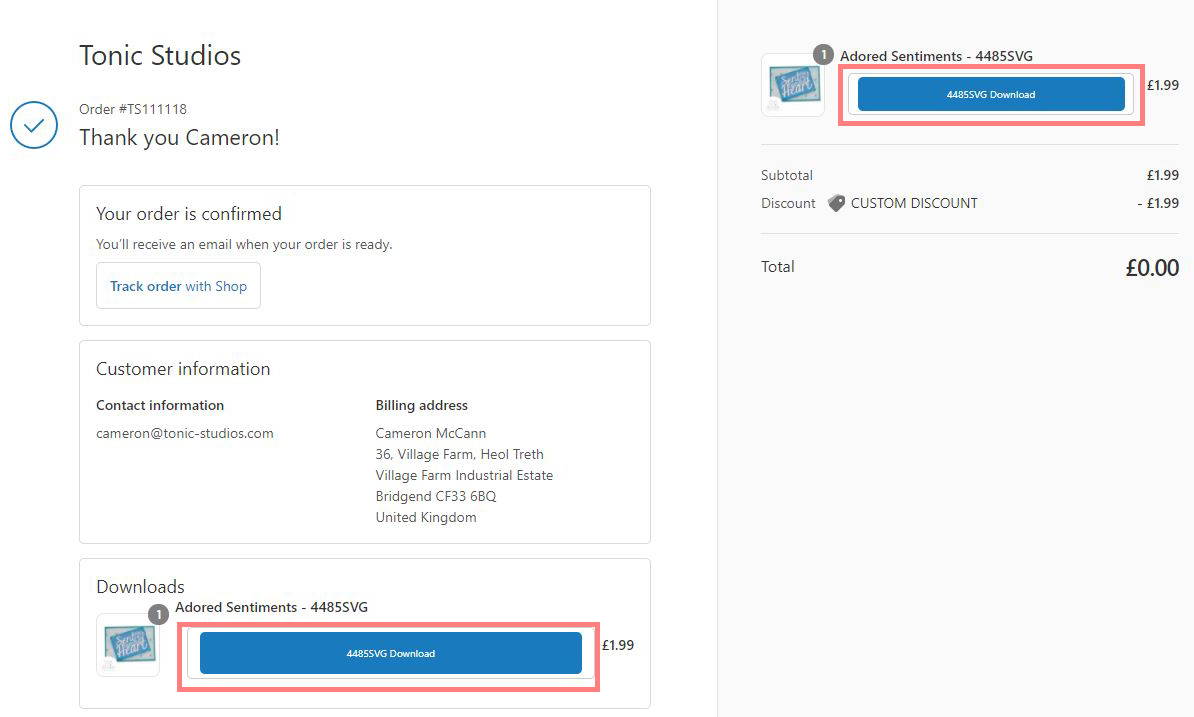Viewport: 1194px width, 717px height.
Task: Click the discount tag icon beside CUSTOM DISCOUNT
Action: pos(836,203)
